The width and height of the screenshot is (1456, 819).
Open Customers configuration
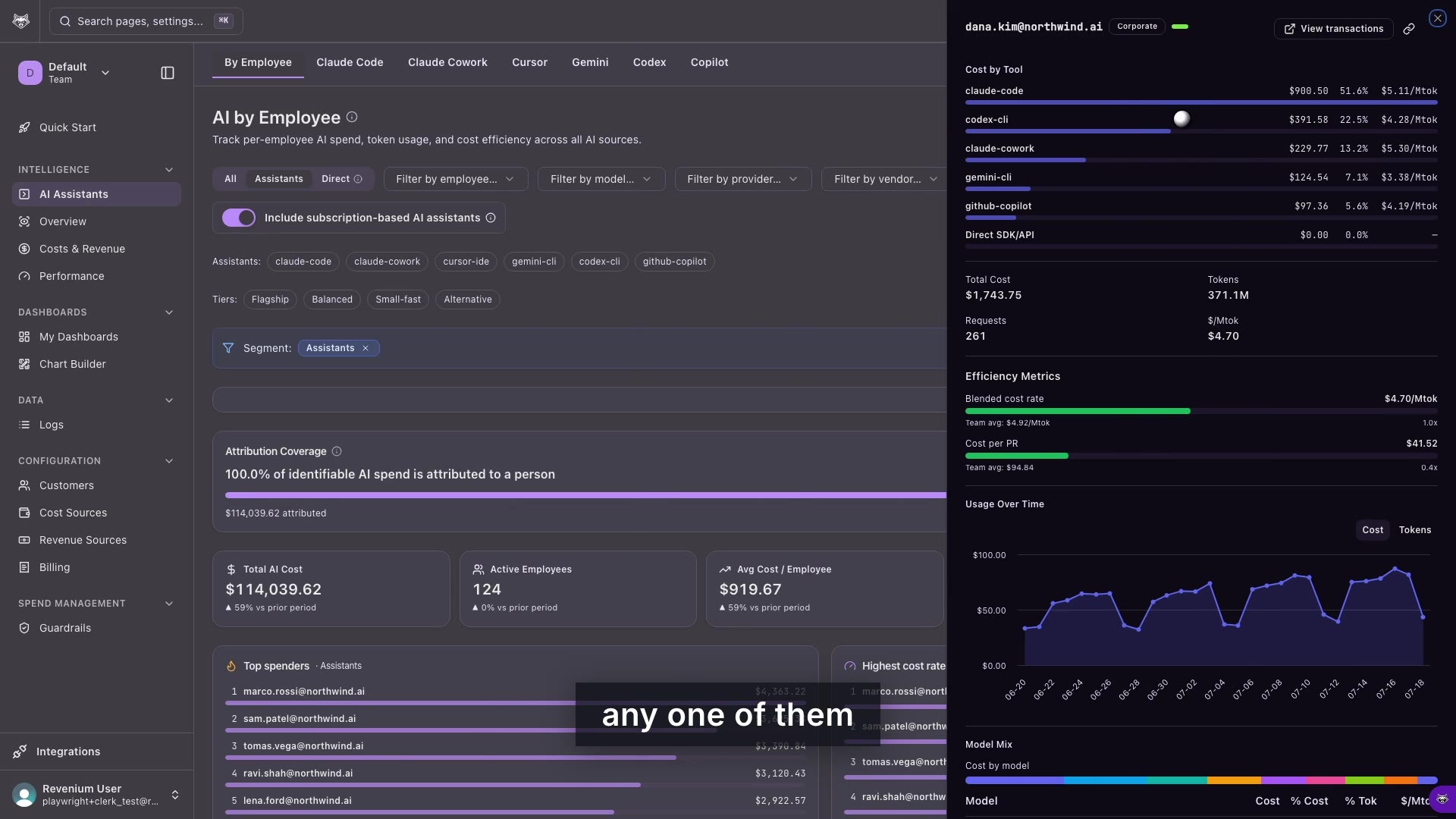tap(96, 485)
